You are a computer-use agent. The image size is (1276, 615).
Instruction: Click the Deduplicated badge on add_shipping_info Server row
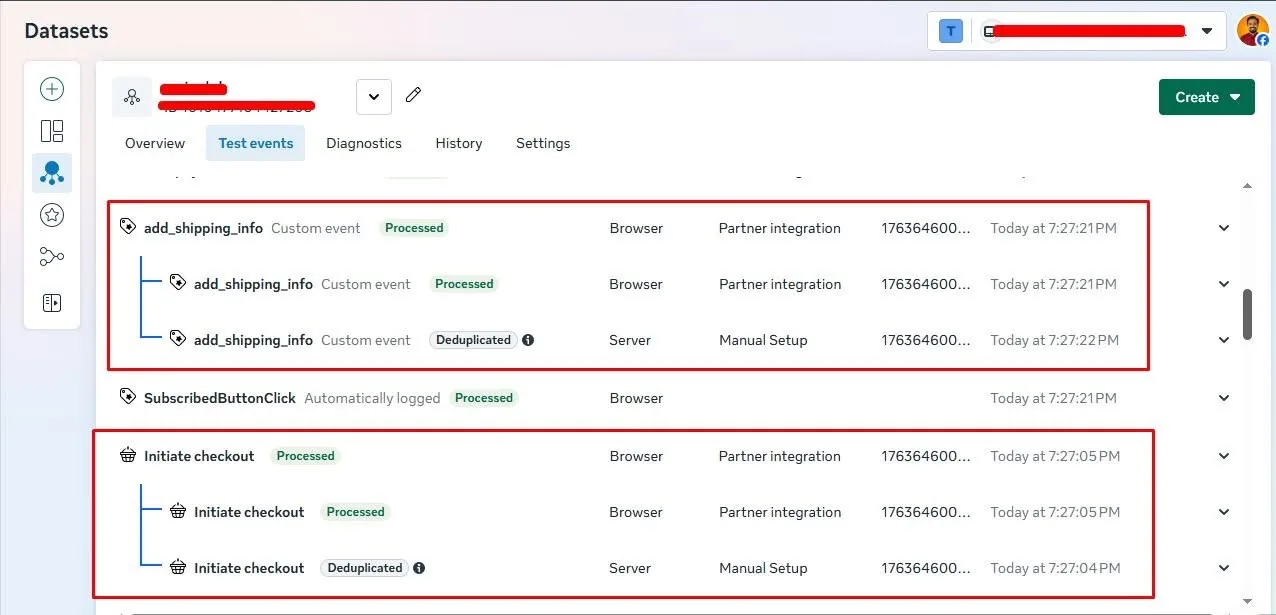(x=474, y=340)
